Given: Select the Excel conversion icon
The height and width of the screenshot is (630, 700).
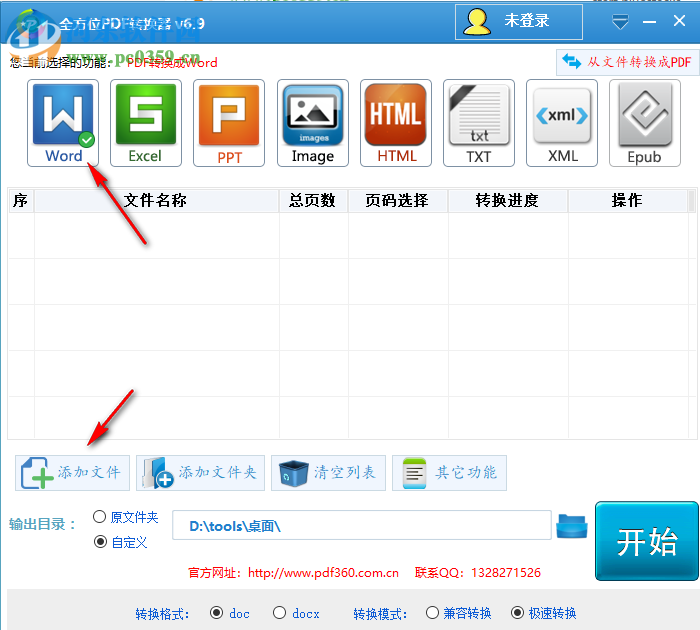Looking at the screenshot, I should [x=146, y=123].
